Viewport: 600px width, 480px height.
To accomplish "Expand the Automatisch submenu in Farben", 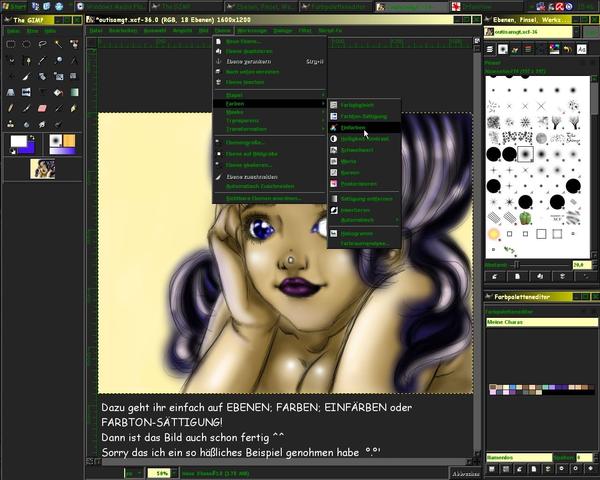I will point(364,220).
